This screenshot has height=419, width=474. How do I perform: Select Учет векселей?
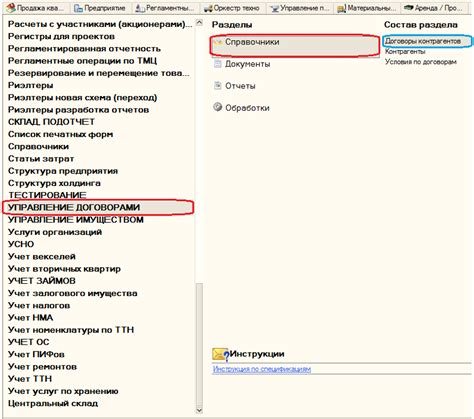coord(42,256)
